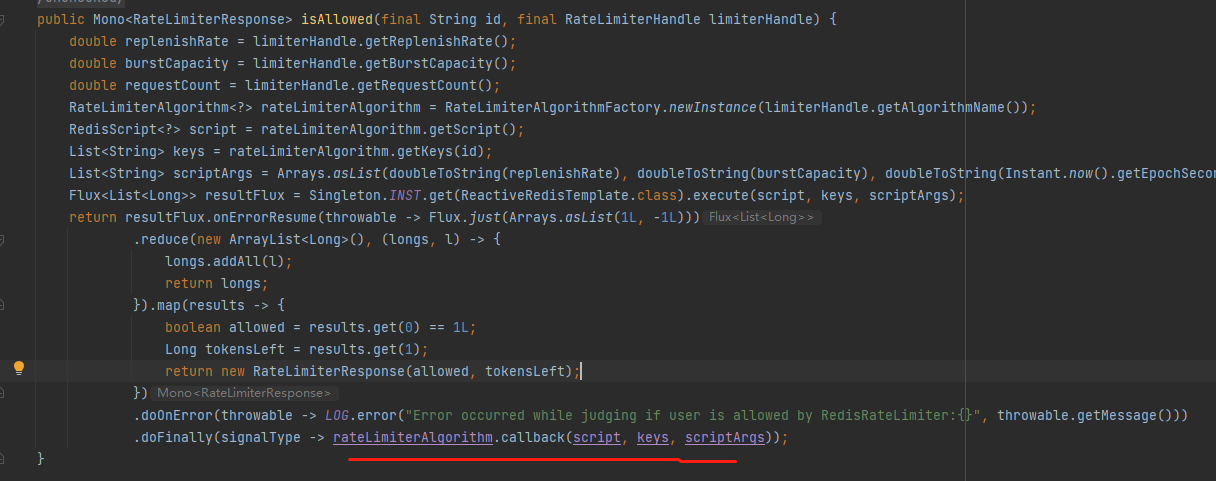
Task: Click the 'Mono<RateLimiterResponse>' inlay type hint
Action: 243,393
